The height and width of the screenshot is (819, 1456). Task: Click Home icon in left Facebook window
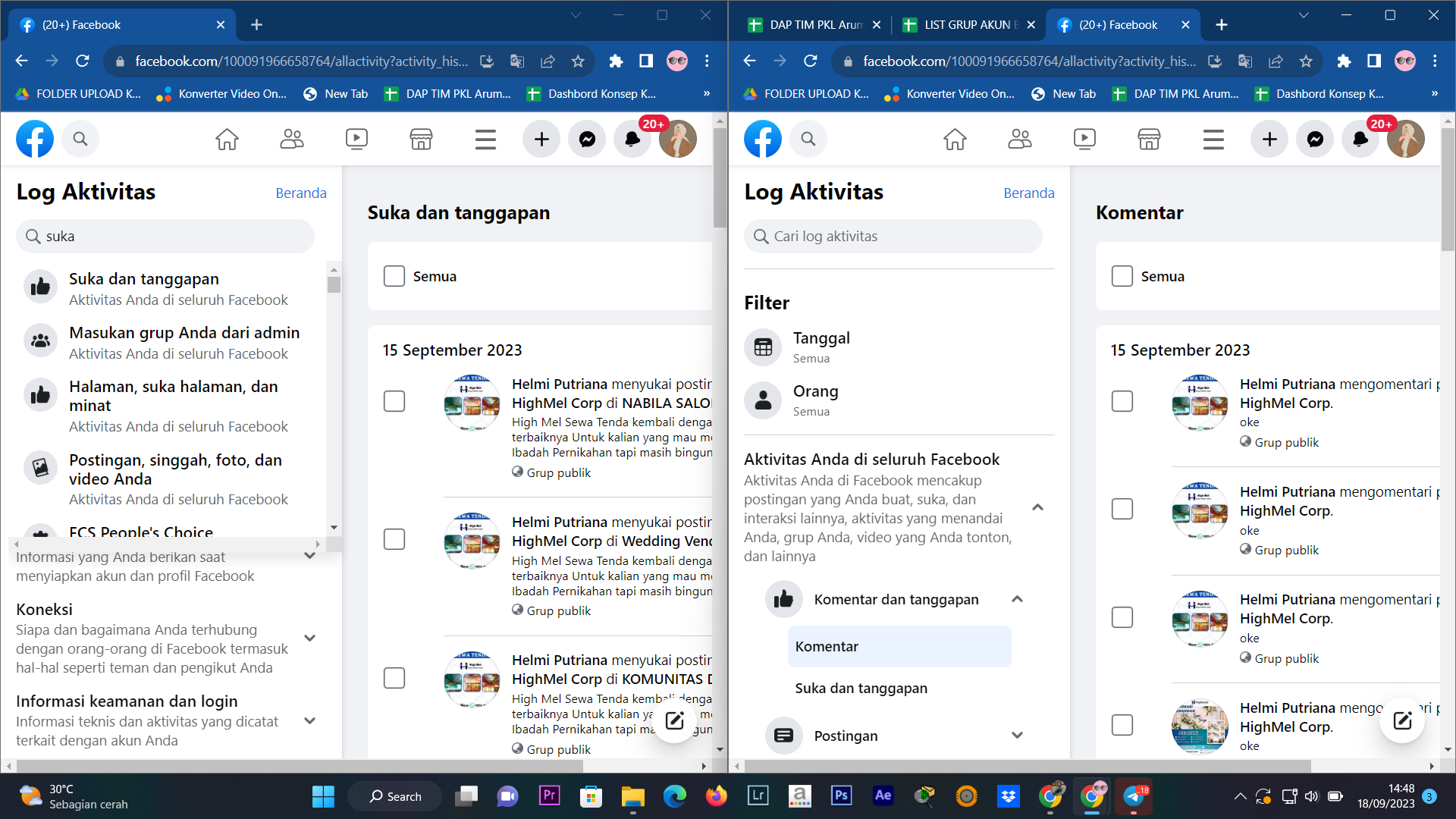tap(227, 140)
